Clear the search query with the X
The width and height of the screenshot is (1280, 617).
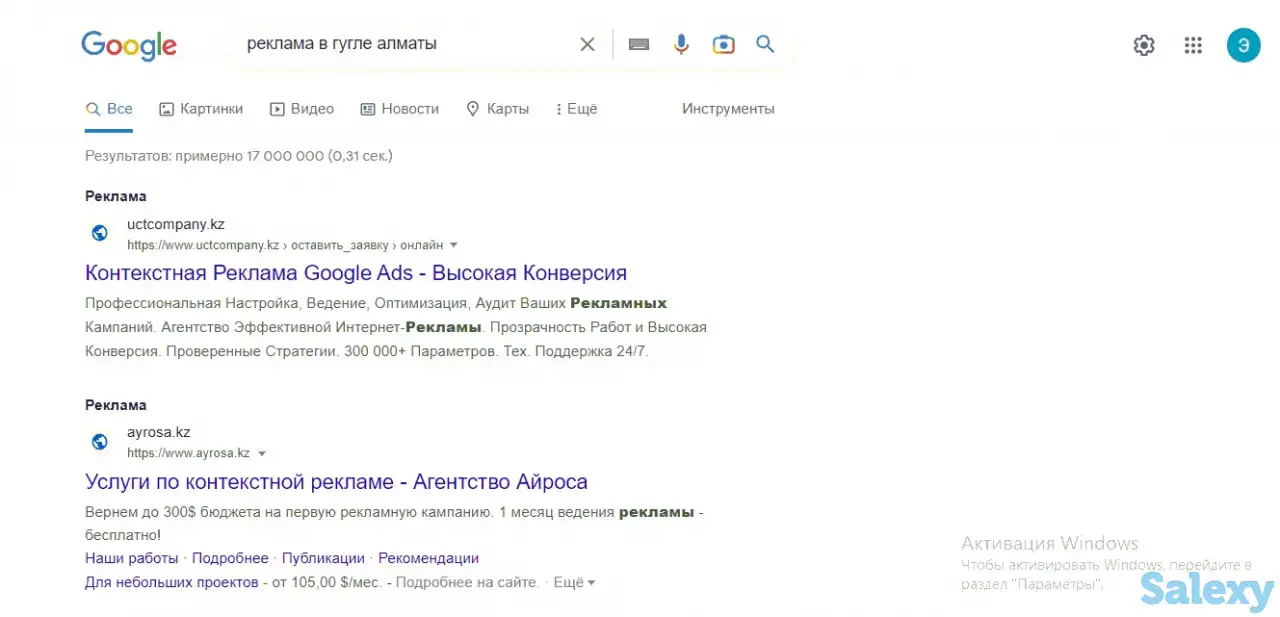tap(587, 44)
